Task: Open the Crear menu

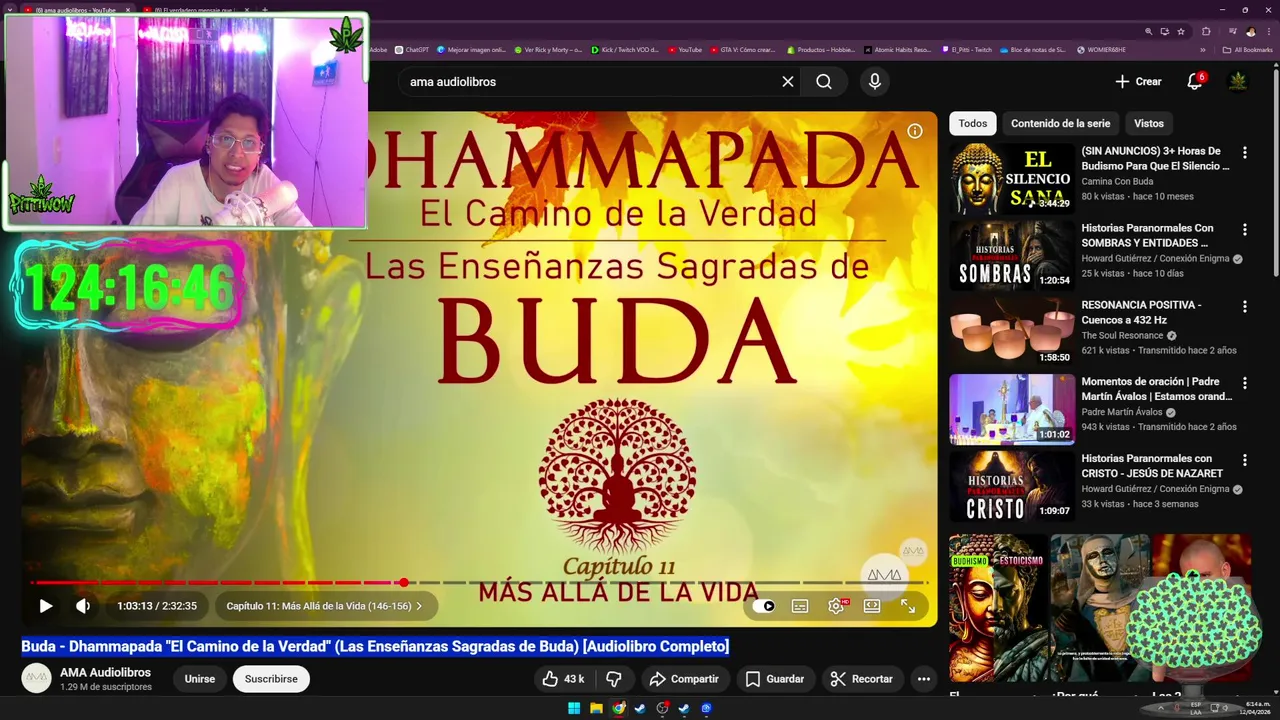Action: 1138,82
